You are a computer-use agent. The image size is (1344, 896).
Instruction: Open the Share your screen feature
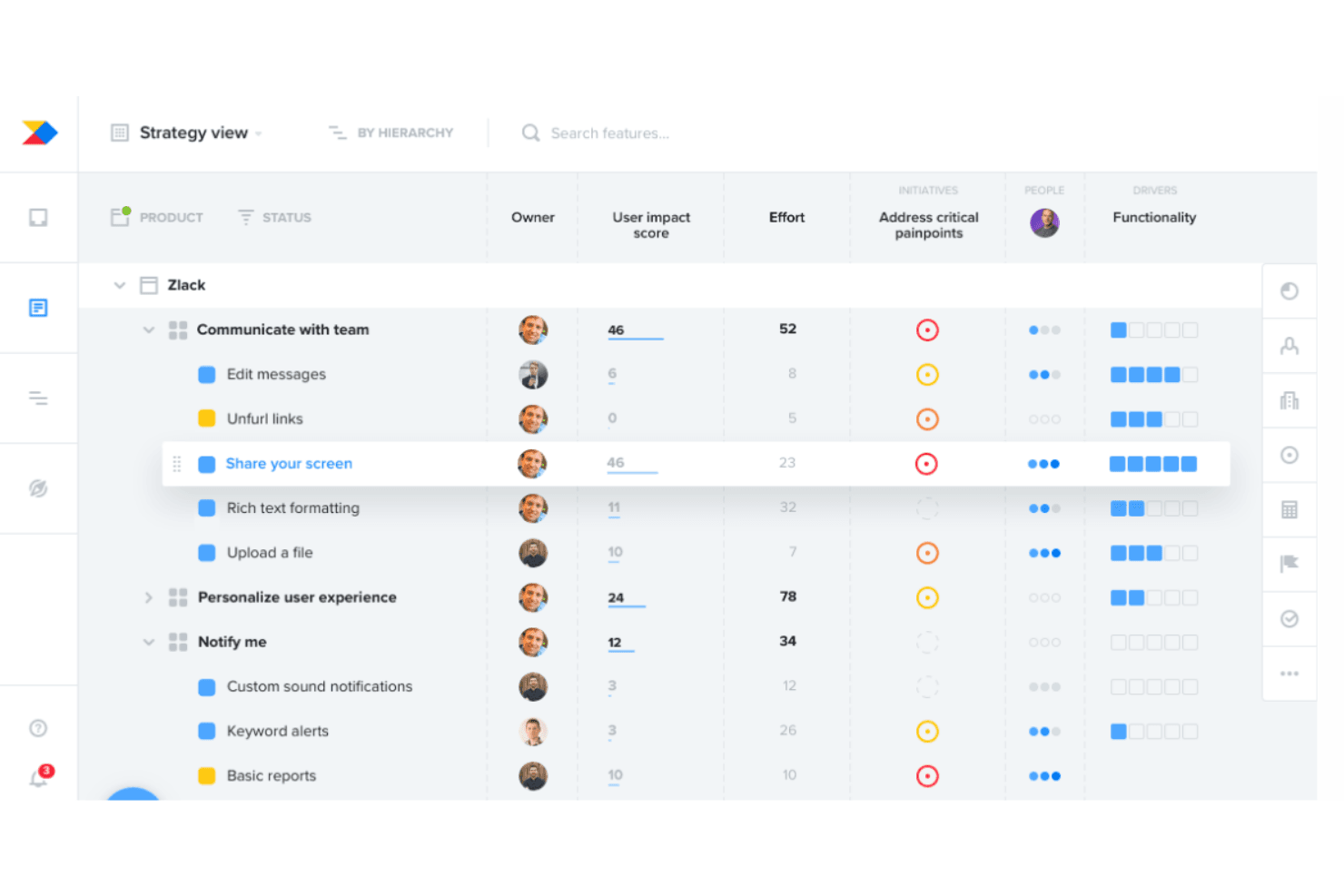coord(289,464)
